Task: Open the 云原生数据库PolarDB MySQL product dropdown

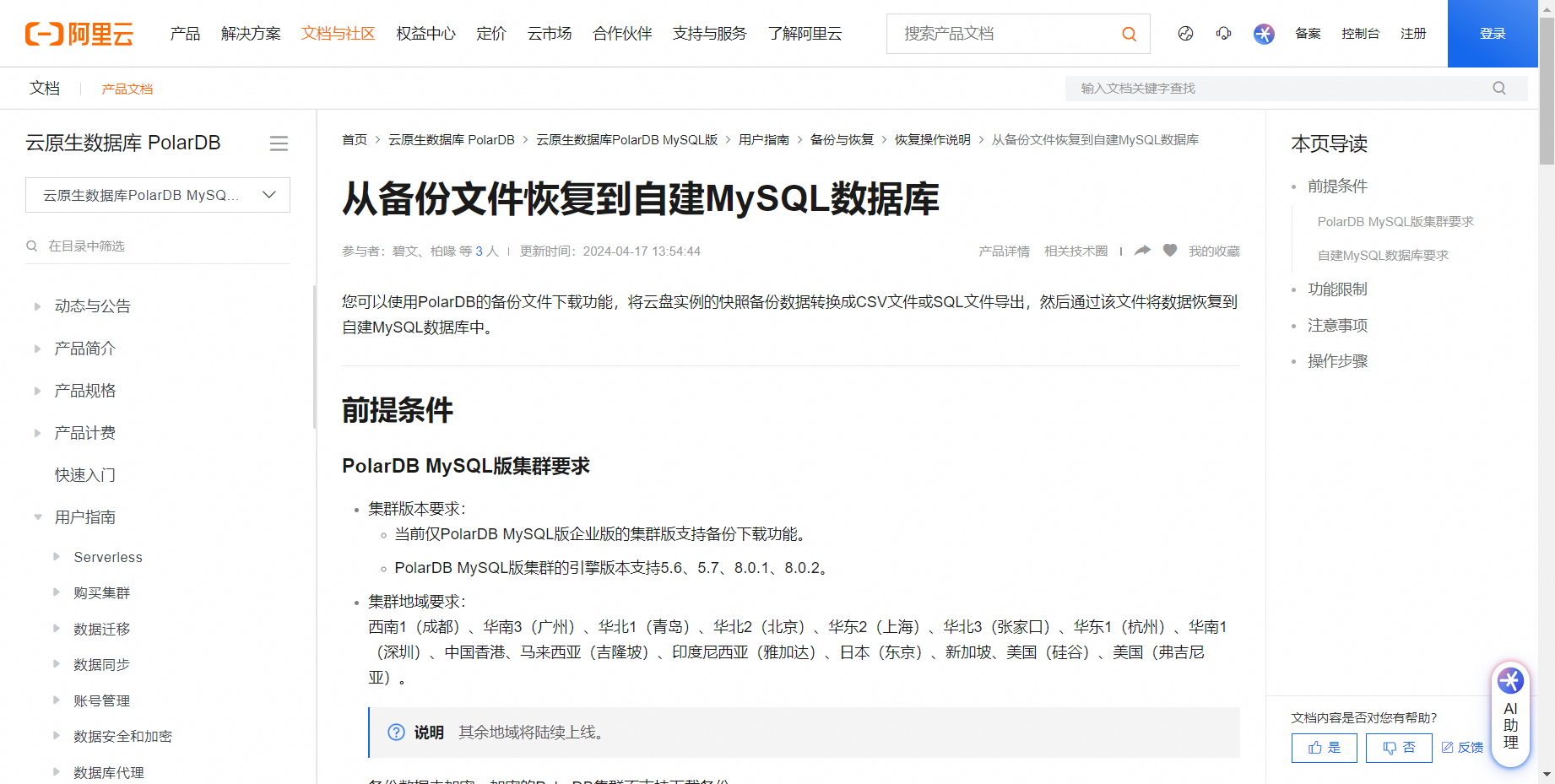Action: 158,195
